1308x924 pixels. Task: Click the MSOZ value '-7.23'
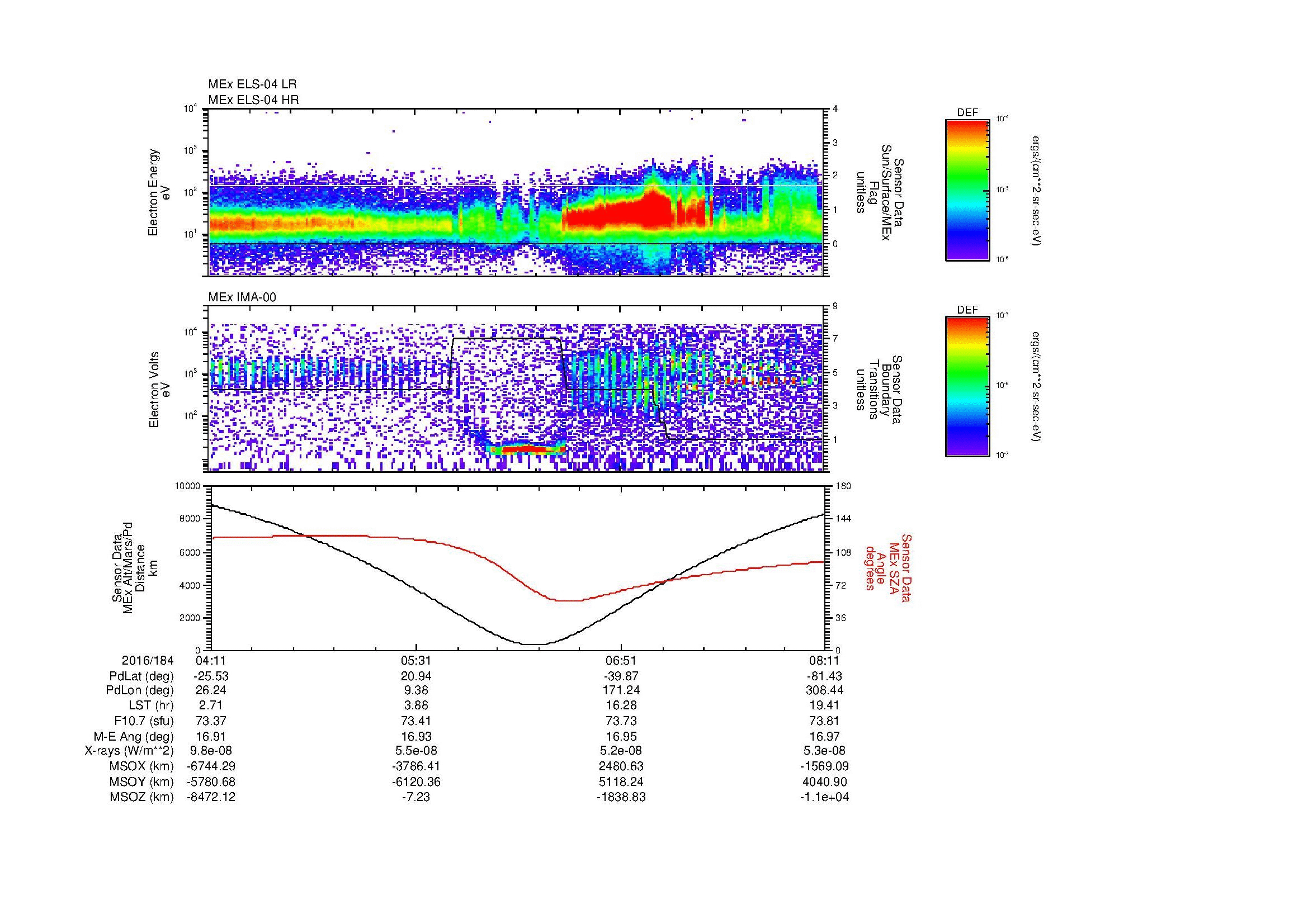pyautogui.click(x=416, y=797)
